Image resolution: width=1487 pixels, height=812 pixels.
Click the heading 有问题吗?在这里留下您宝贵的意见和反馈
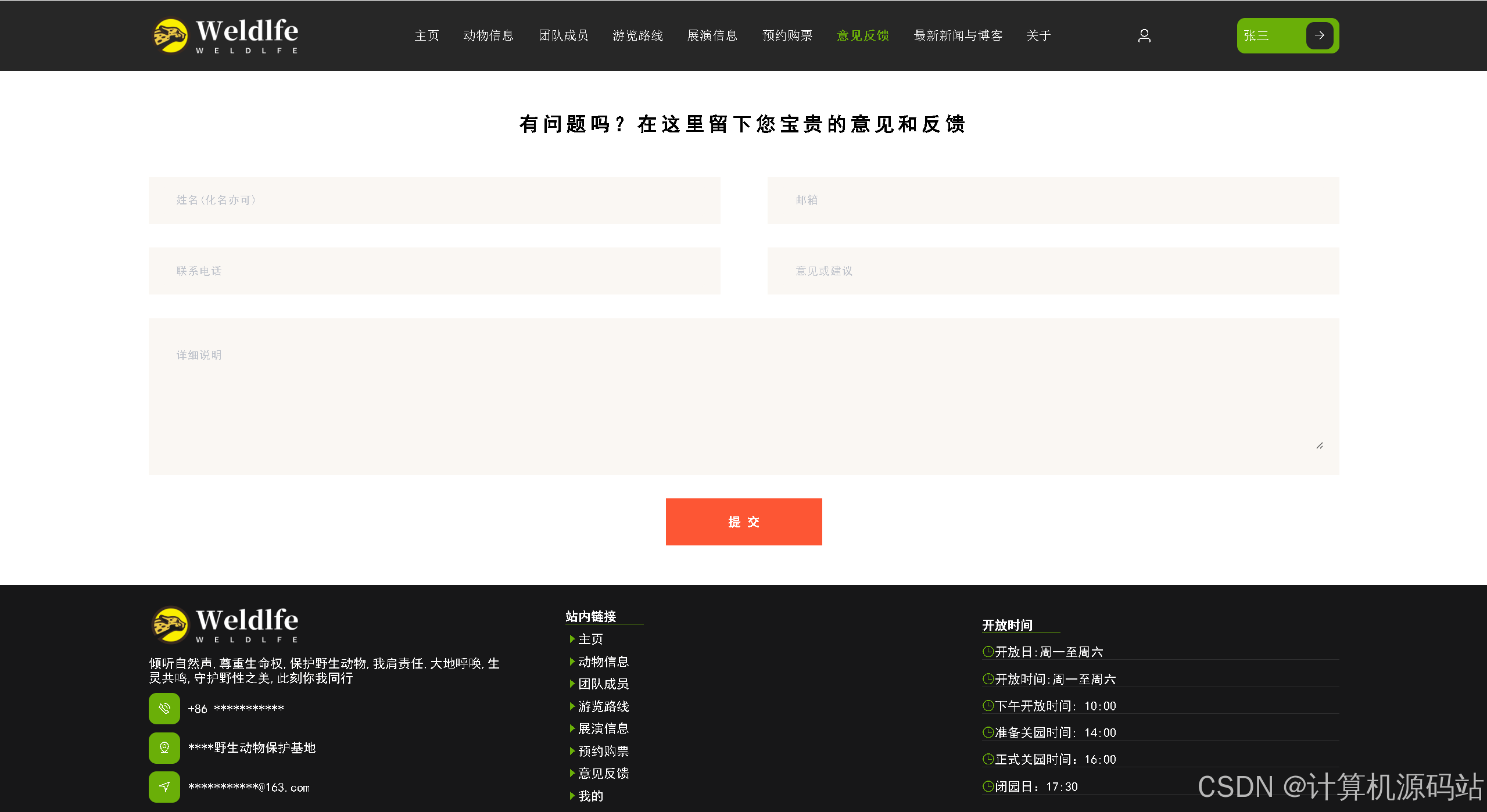743,124
